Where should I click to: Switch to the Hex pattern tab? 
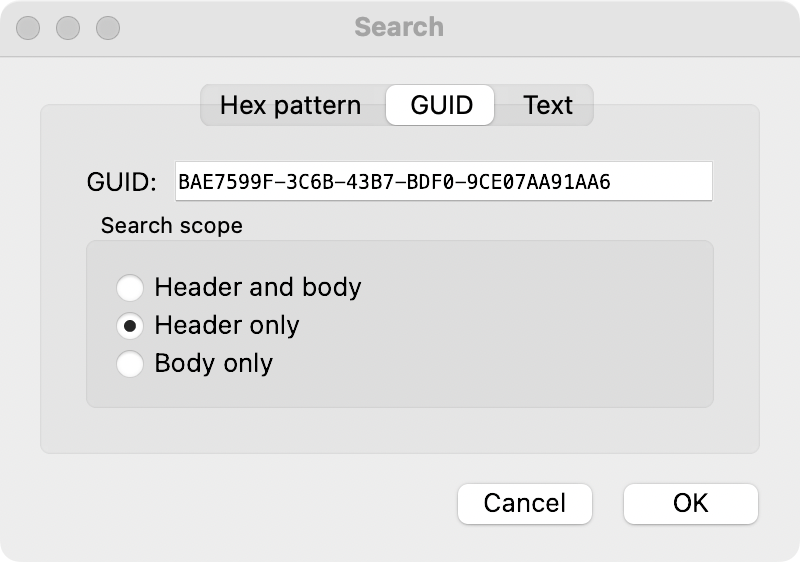coord(290,105)
